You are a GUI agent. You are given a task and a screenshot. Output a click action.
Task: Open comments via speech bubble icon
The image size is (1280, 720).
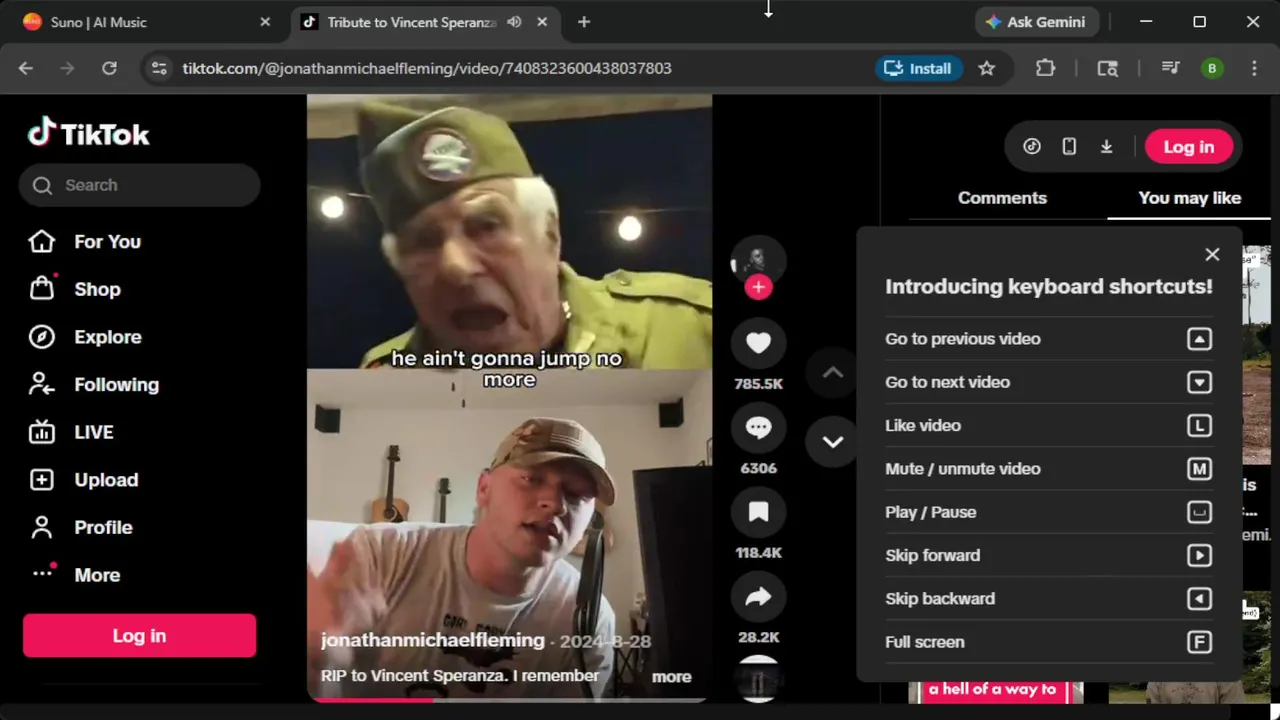[x=758, y=428]
